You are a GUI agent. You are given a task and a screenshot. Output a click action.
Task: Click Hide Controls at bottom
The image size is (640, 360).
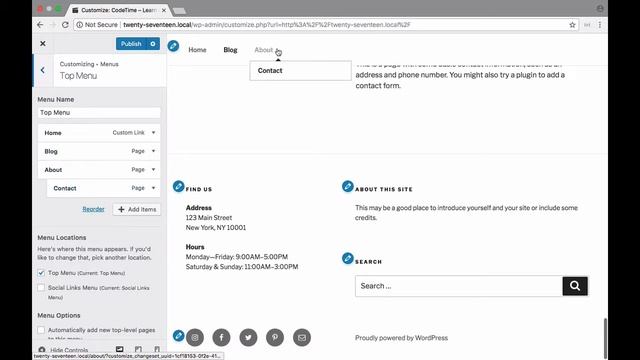63,350
